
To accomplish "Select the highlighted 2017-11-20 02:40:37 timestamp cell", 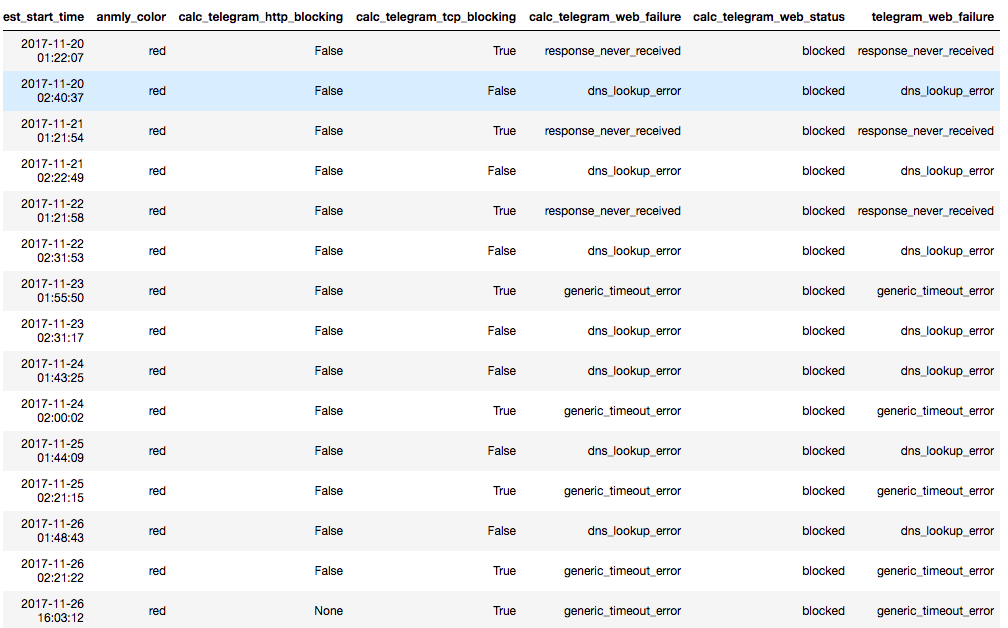I will [x=52, y=91].
